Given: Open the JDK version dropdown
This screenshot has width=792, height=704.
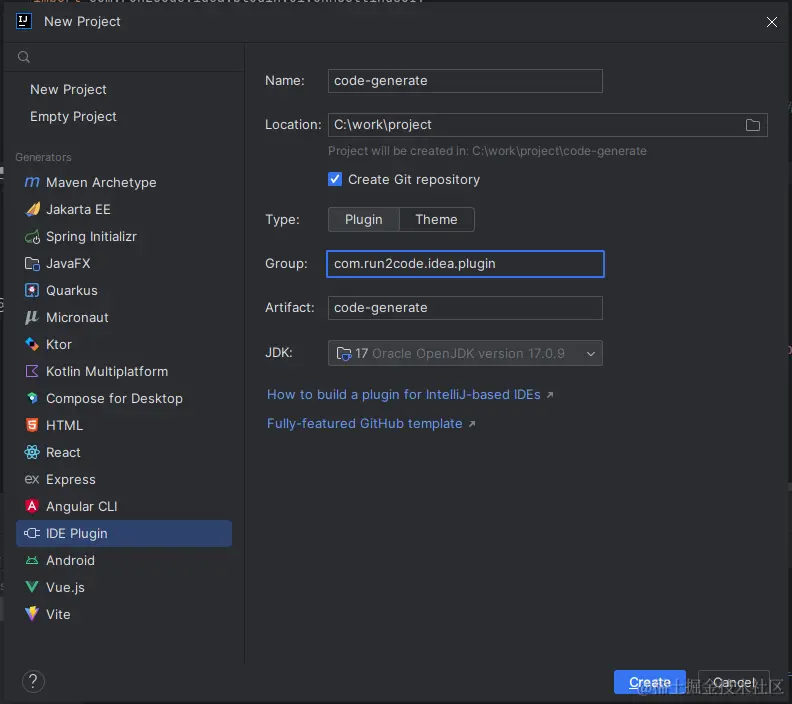Looking at the screenshot, I should (x=465, y=353).
